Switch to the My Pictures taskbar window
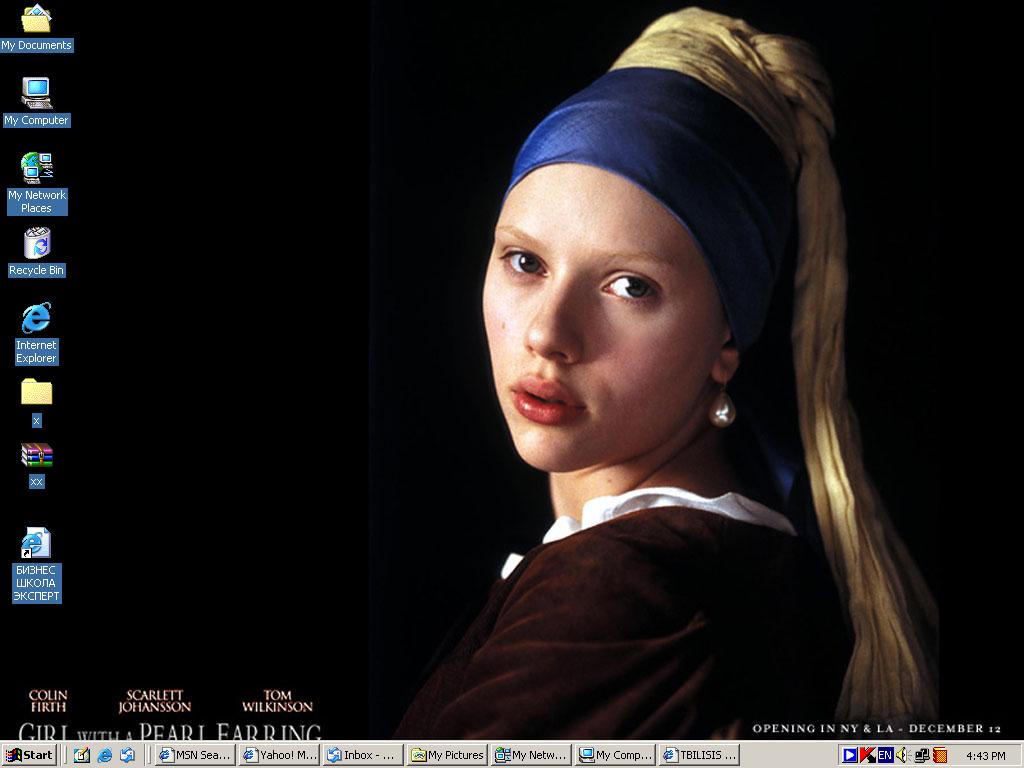 tap(447, 755)
